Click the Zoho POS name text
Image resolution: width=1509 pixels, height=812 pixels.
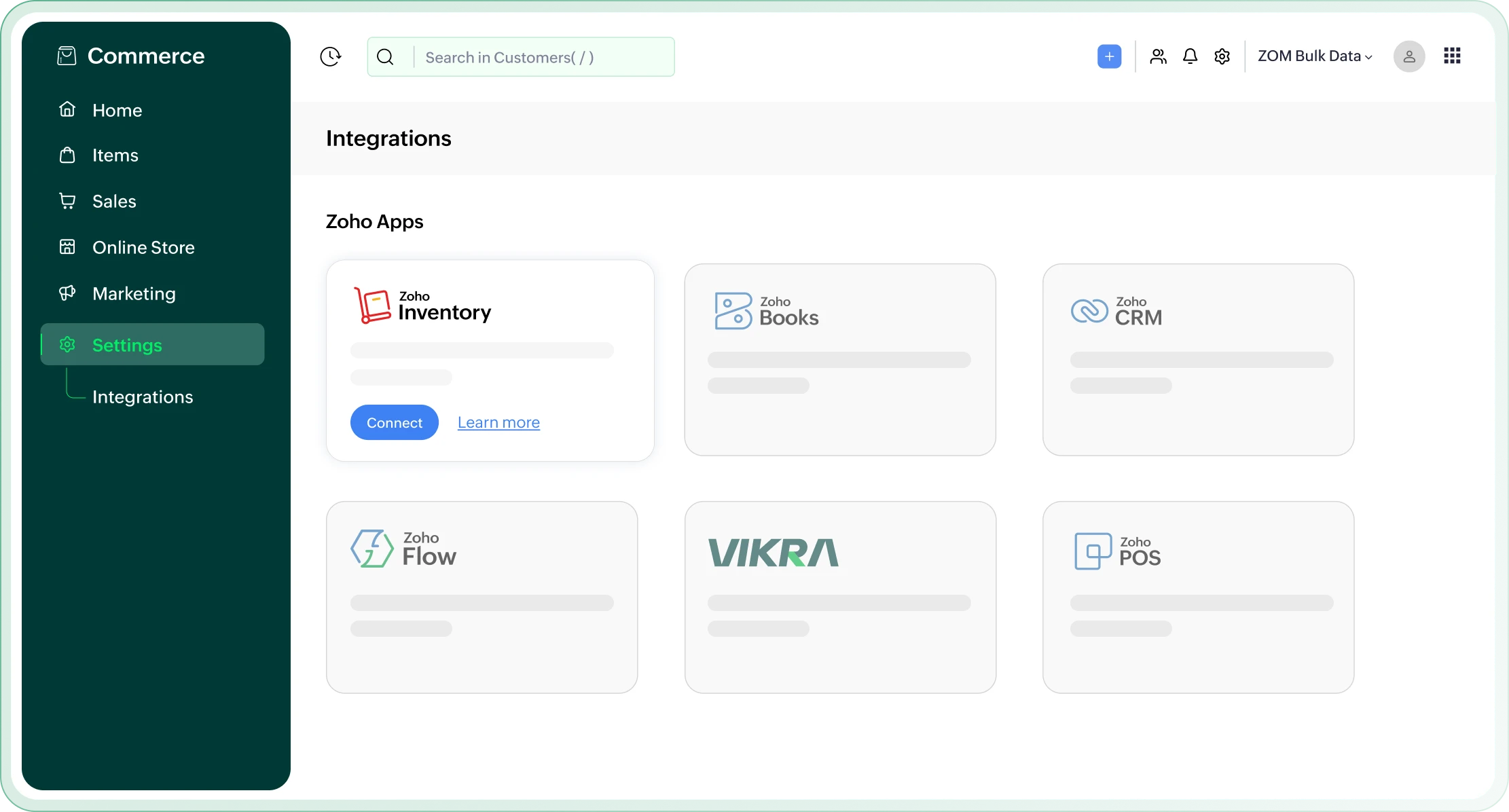pyautogui.click(x=1140, y=551)
